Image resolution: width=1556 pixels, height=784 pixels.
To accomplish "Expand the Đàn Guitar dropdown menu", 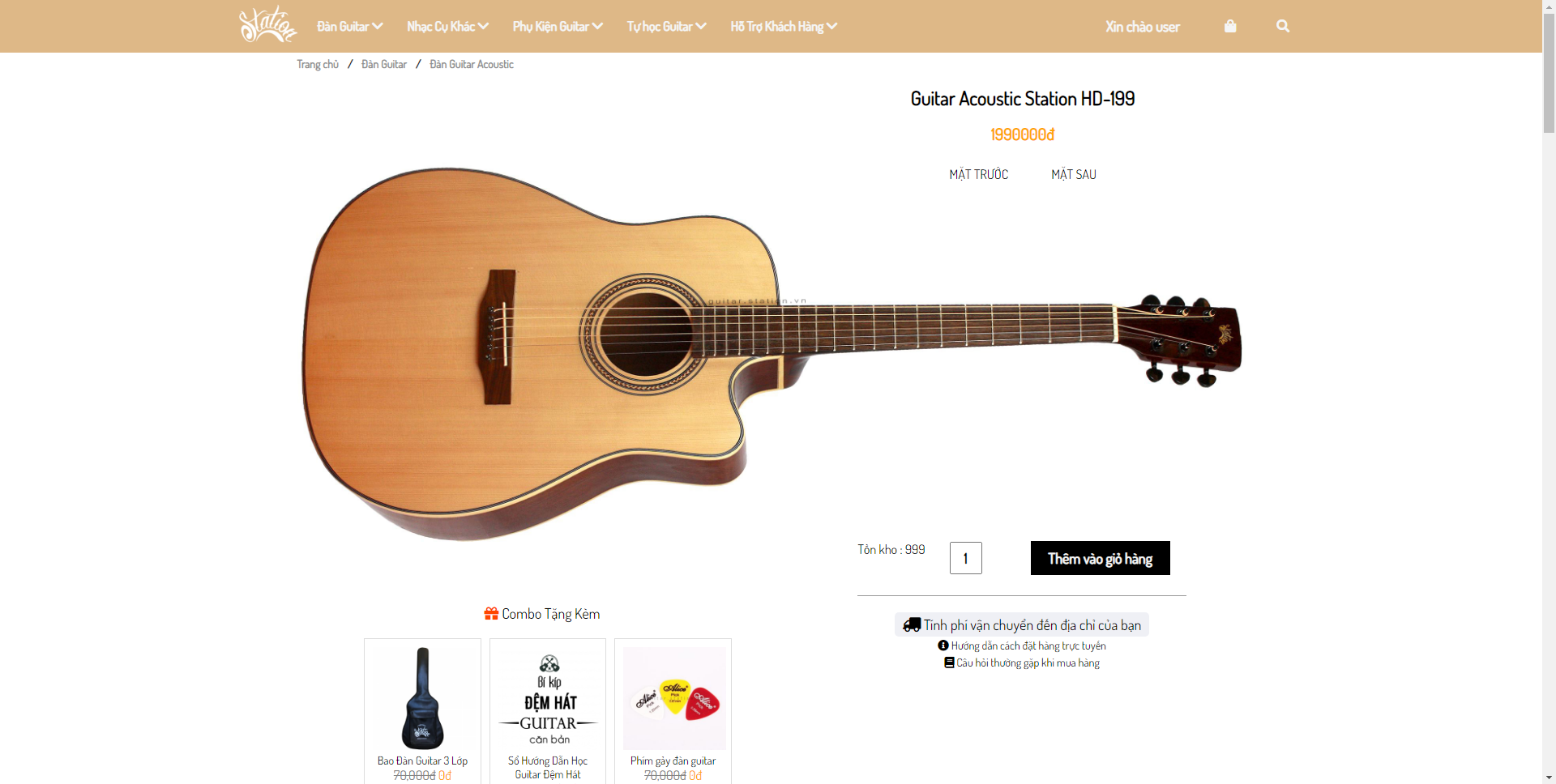I will [x=348, y=26].
